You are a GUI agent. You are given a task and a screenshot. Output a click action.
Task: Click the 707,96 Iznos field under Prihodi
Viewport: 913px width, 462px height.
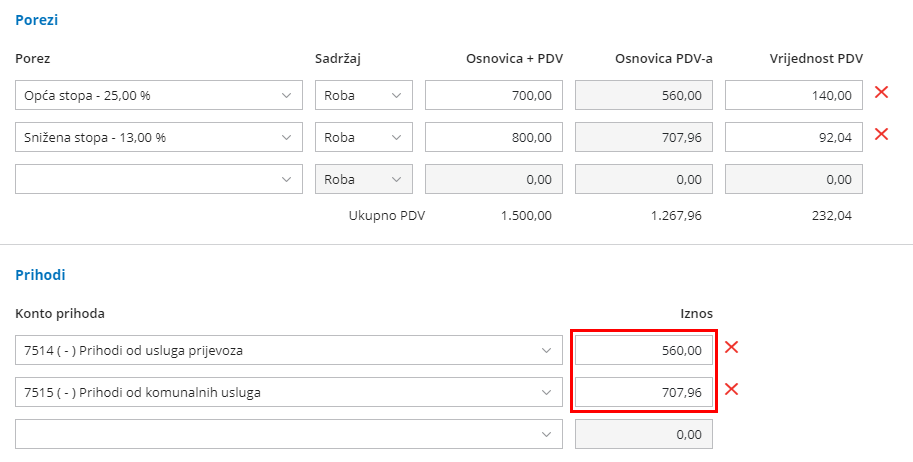644,392
